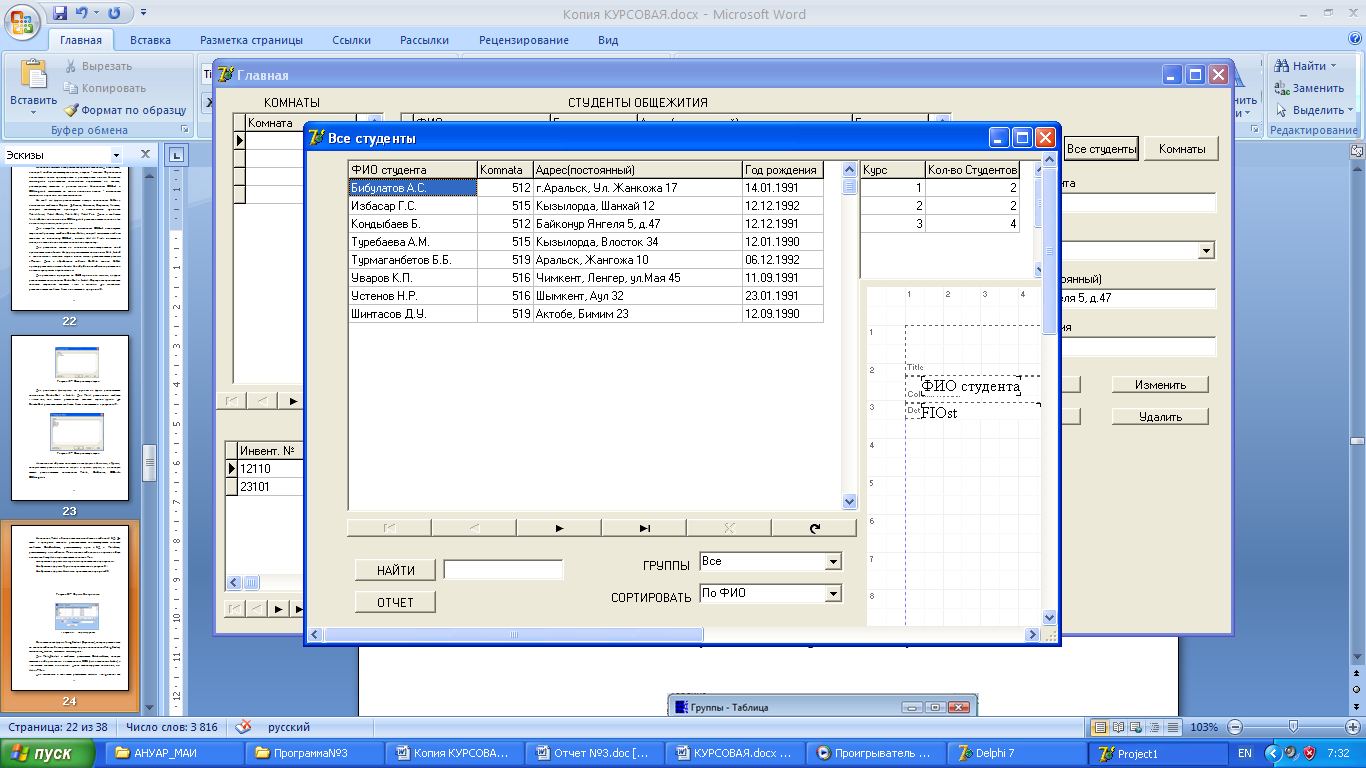Click the Save icon in quick access toolbar

click(60, 14)
